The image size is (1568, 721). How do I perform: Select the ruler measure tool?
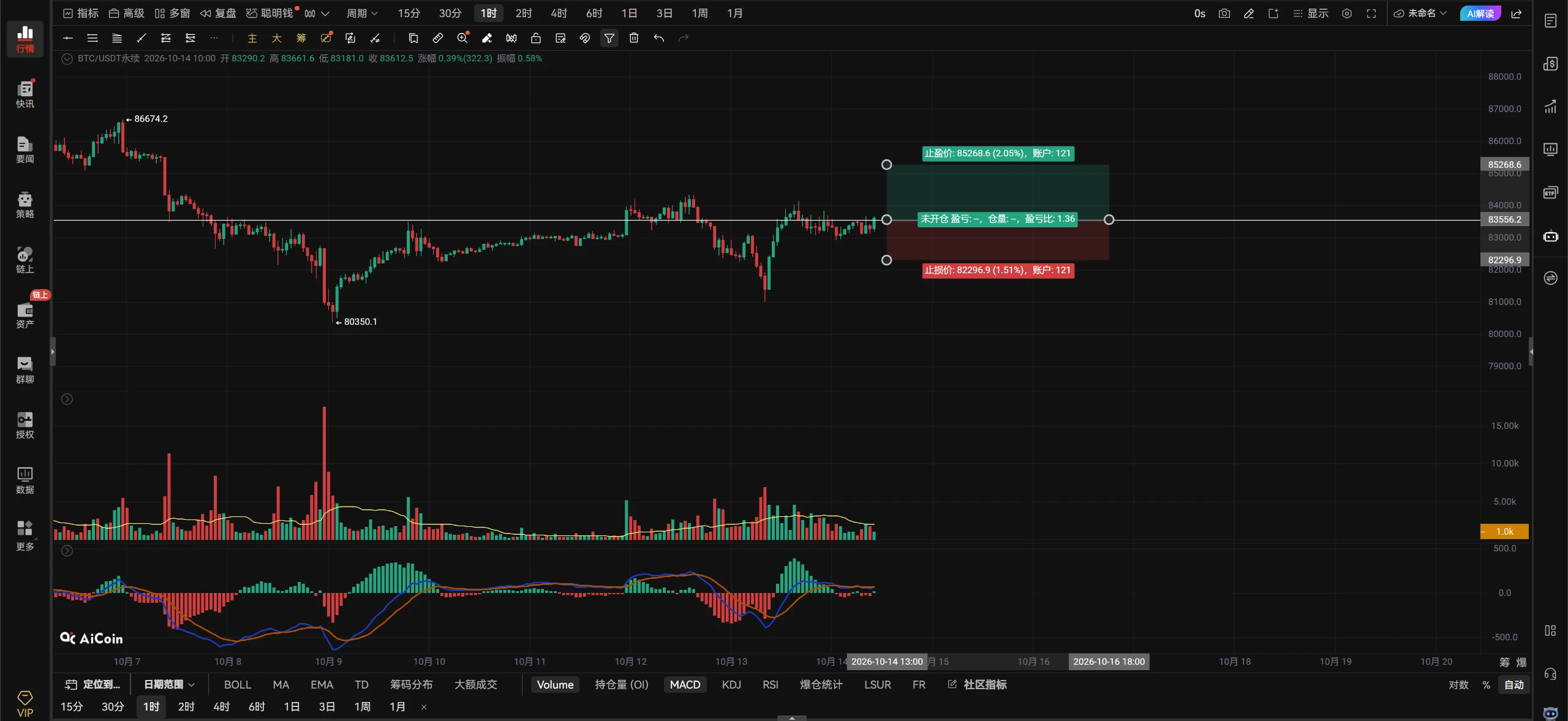[x=438, y=38]
